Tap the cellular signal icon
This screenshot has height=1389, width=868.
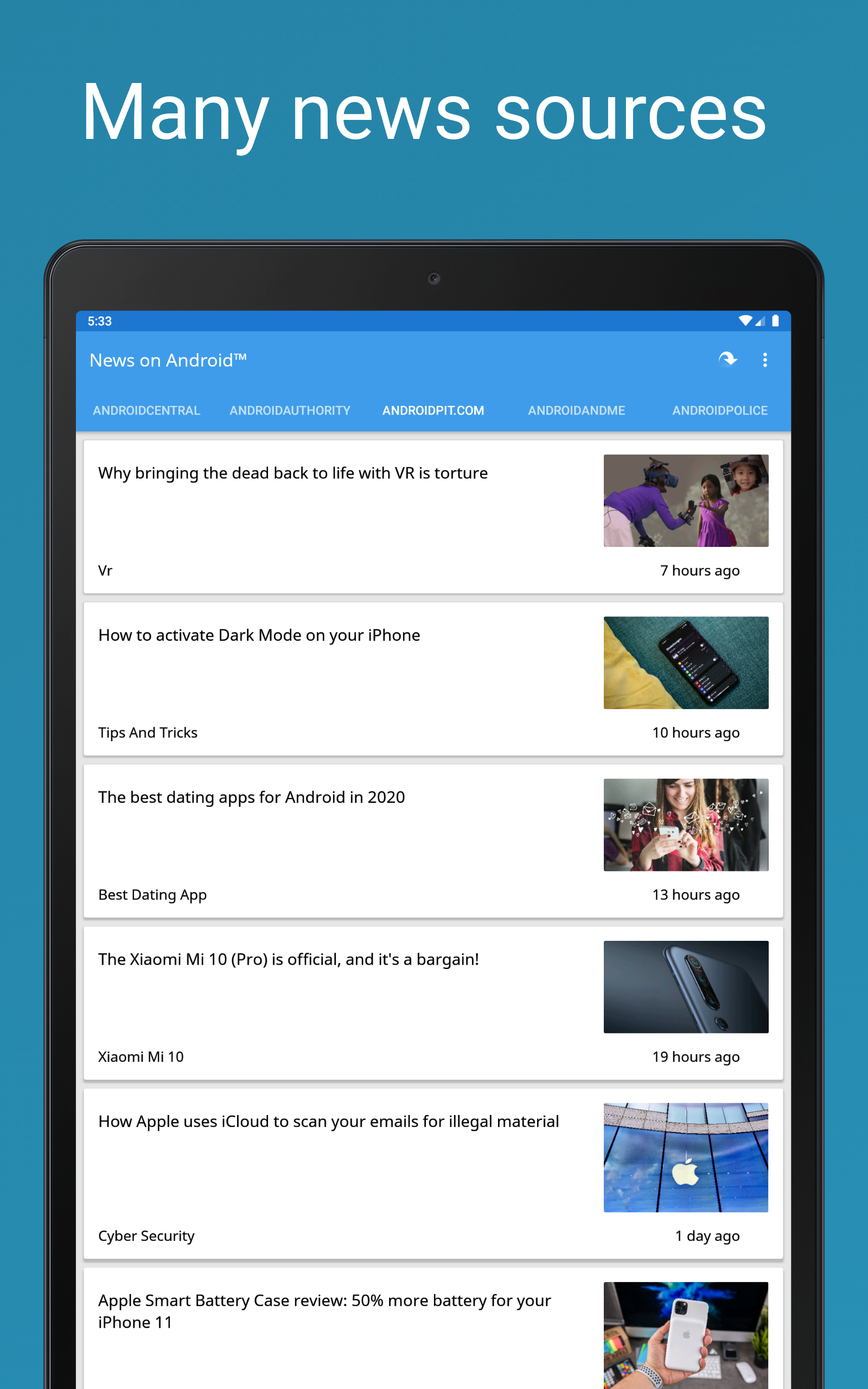760,321
